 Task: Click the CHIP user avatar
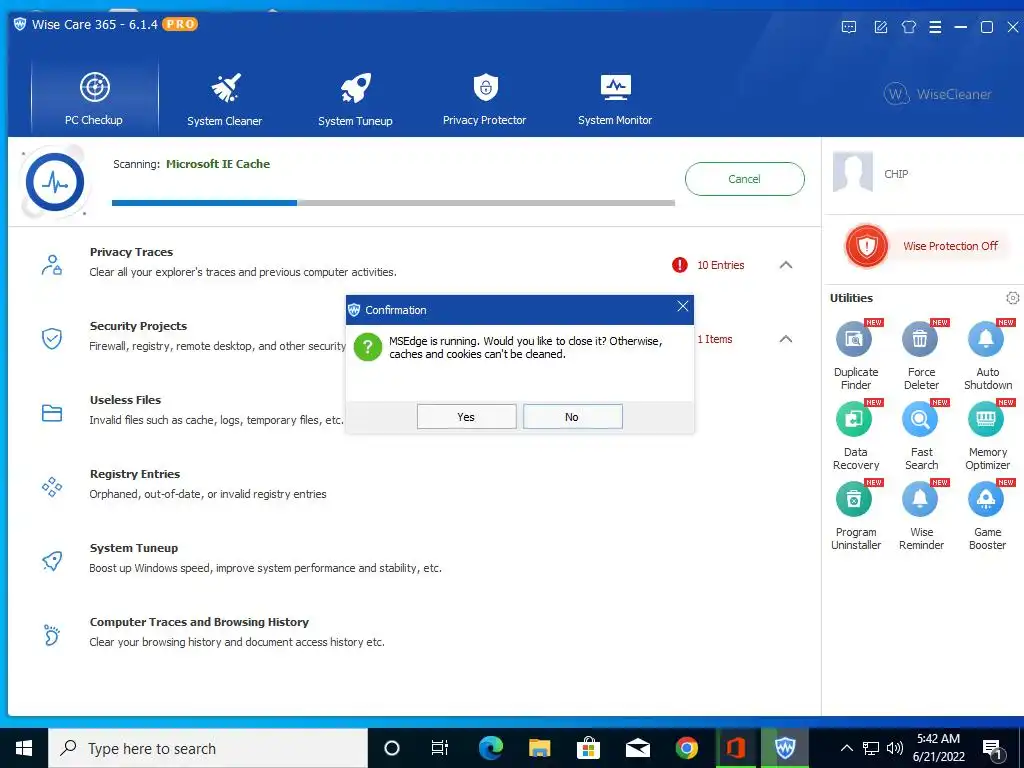tap(853, 172)
